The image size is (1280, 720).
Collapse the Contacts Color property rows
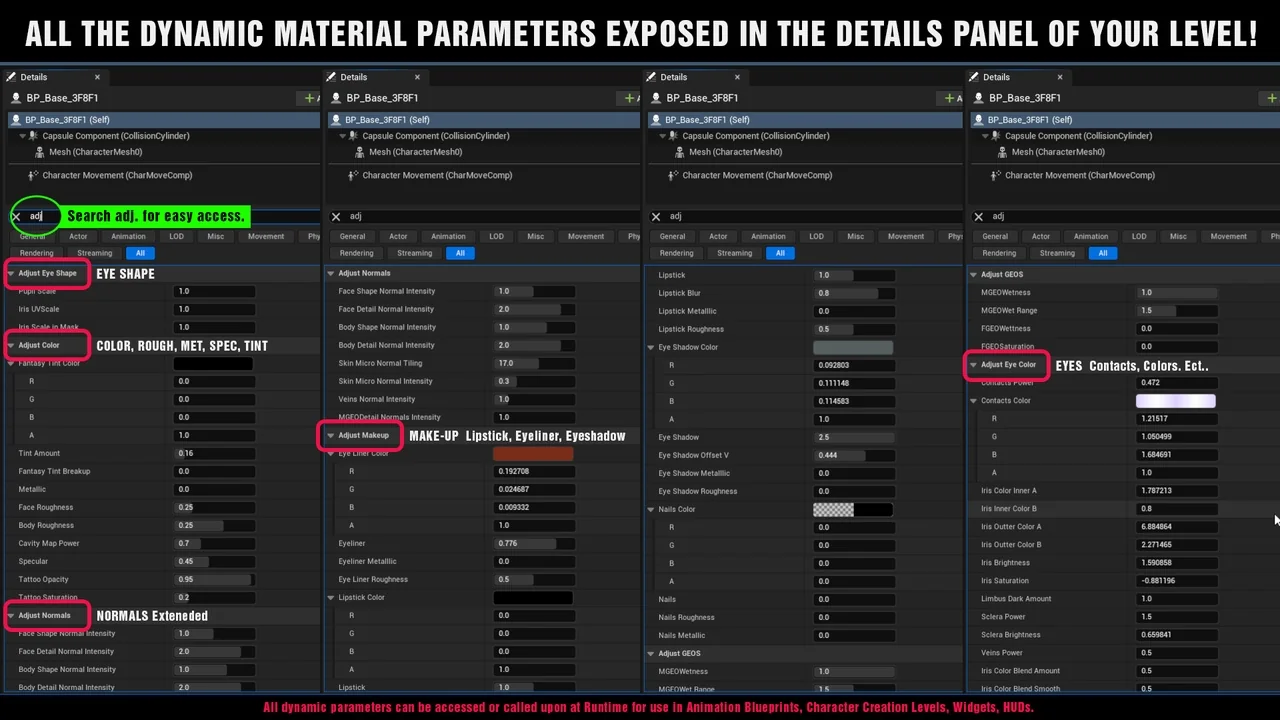tap(974, 401)
